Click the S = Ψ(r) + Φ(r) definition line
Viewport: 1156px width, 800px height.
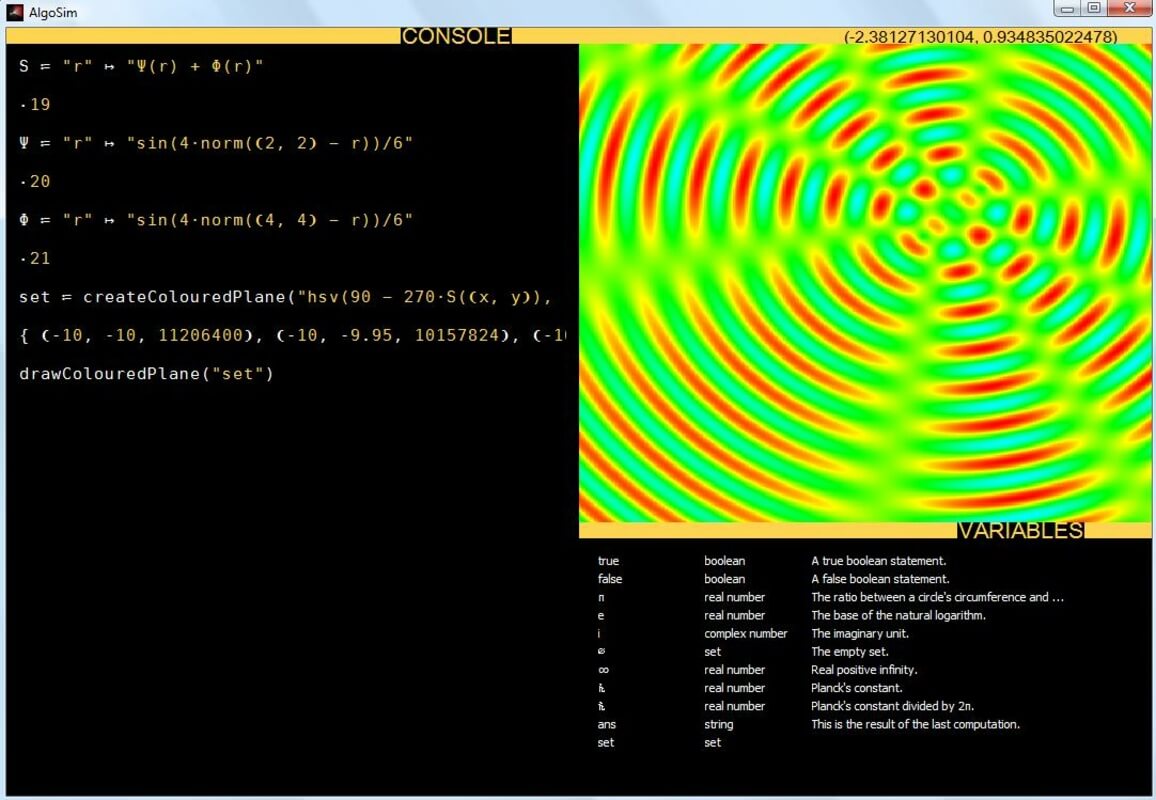pyautogui.click(x=141, y=66)
